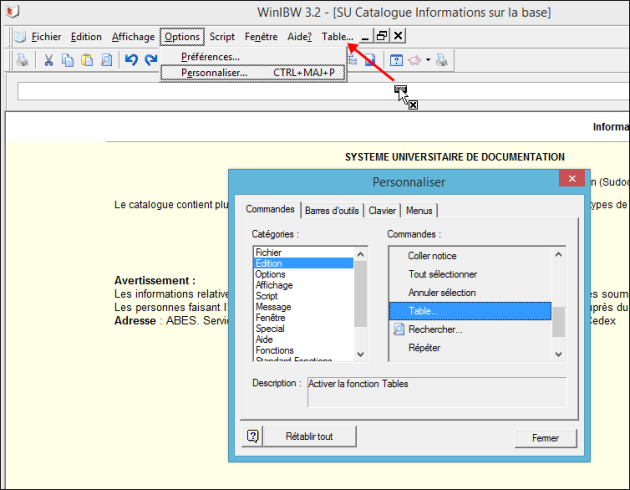
Task: Click Catégories list scrollbar thumb
Action: click(x=360, y=294)
